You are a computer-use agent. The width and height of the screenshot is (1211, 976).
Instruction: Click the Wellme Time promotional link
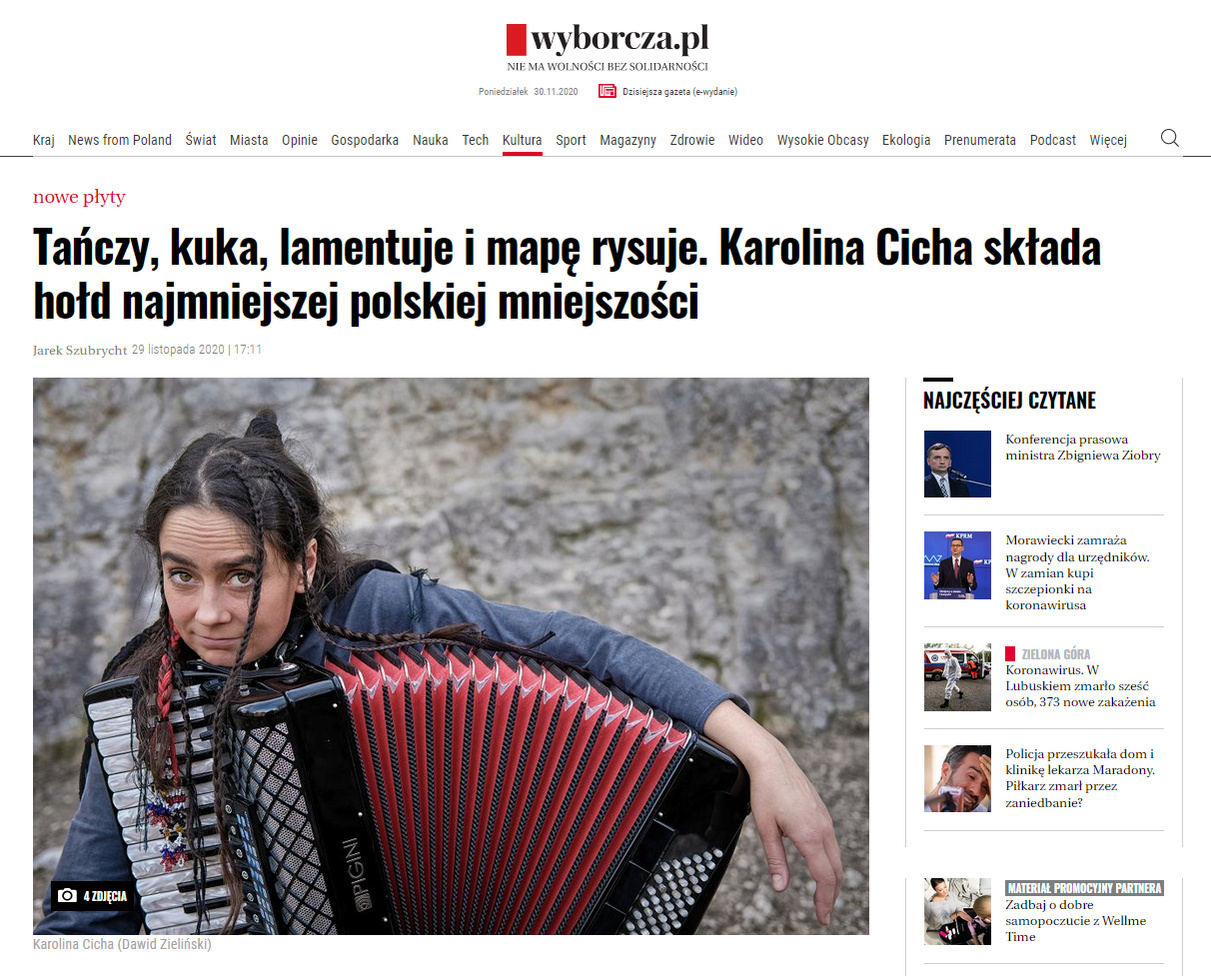(1076, 921)
